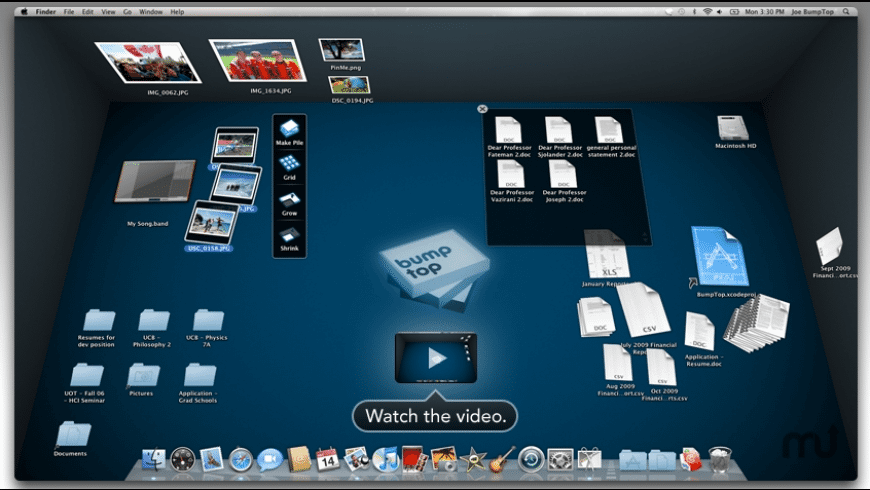Launch iChat from the Dock
Screen dimensions: 870x490
pos(270,459)
